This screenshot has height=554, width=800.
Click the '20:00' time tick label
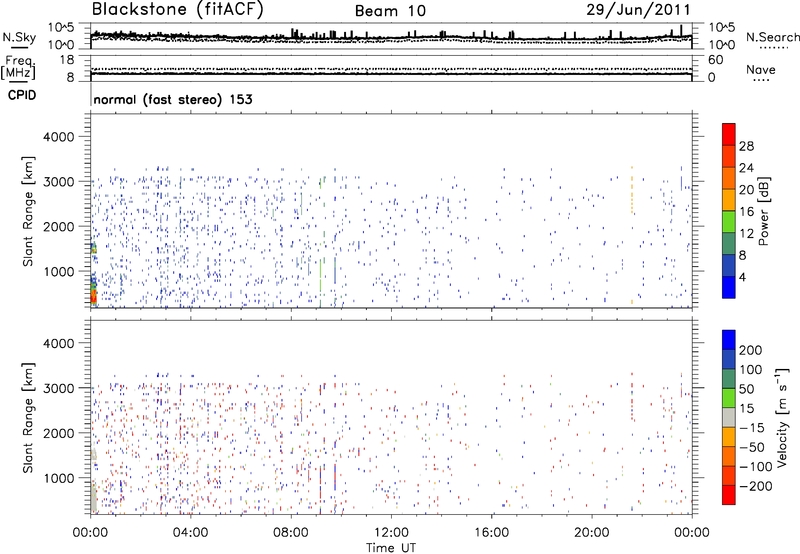click(x=591, y=533)
